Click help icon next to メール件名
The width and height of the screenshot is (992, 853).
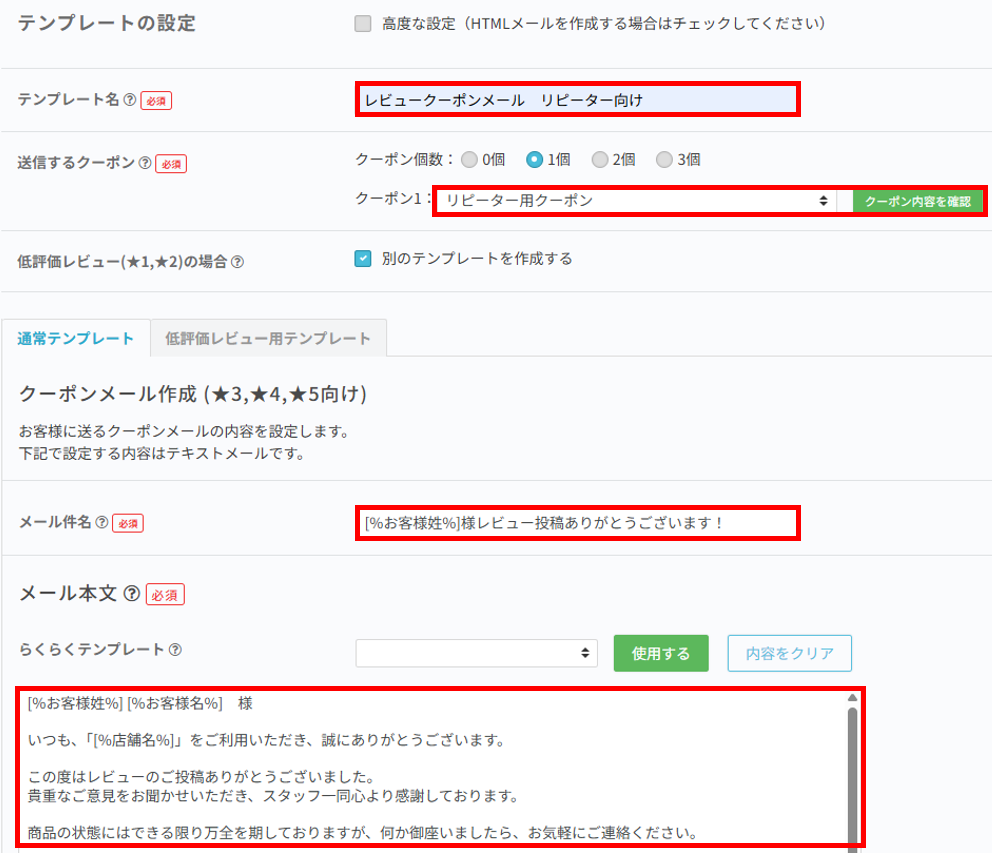(101, 522)
